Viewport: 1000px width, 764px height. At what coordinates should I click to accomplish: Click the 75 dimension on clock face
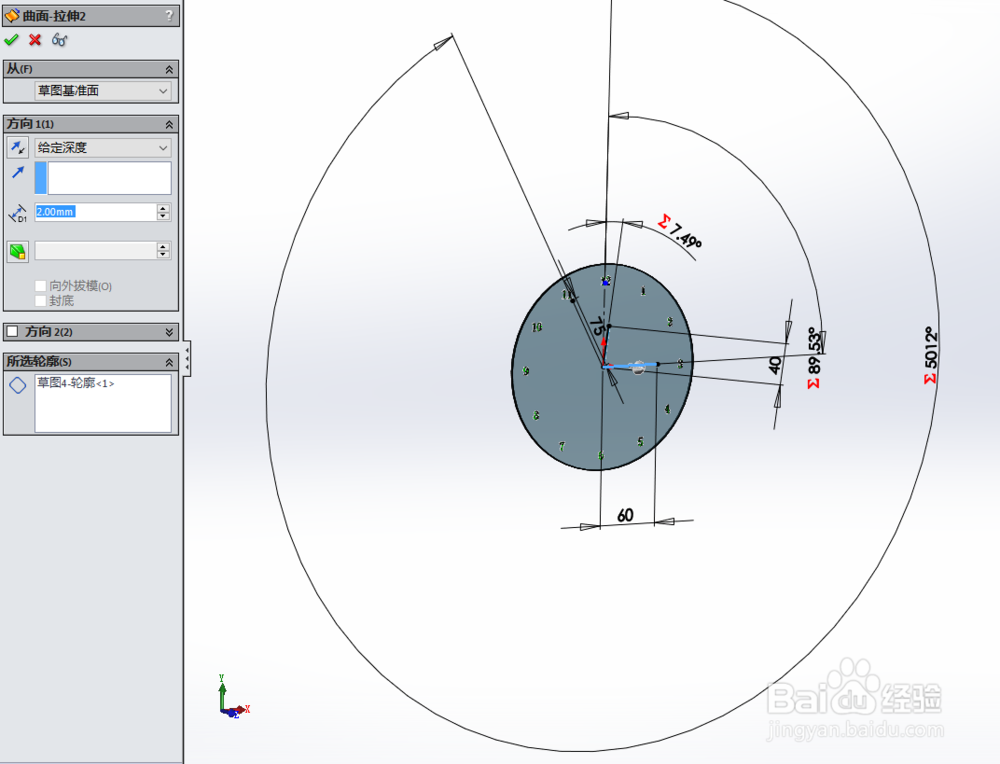pos(596,327)
